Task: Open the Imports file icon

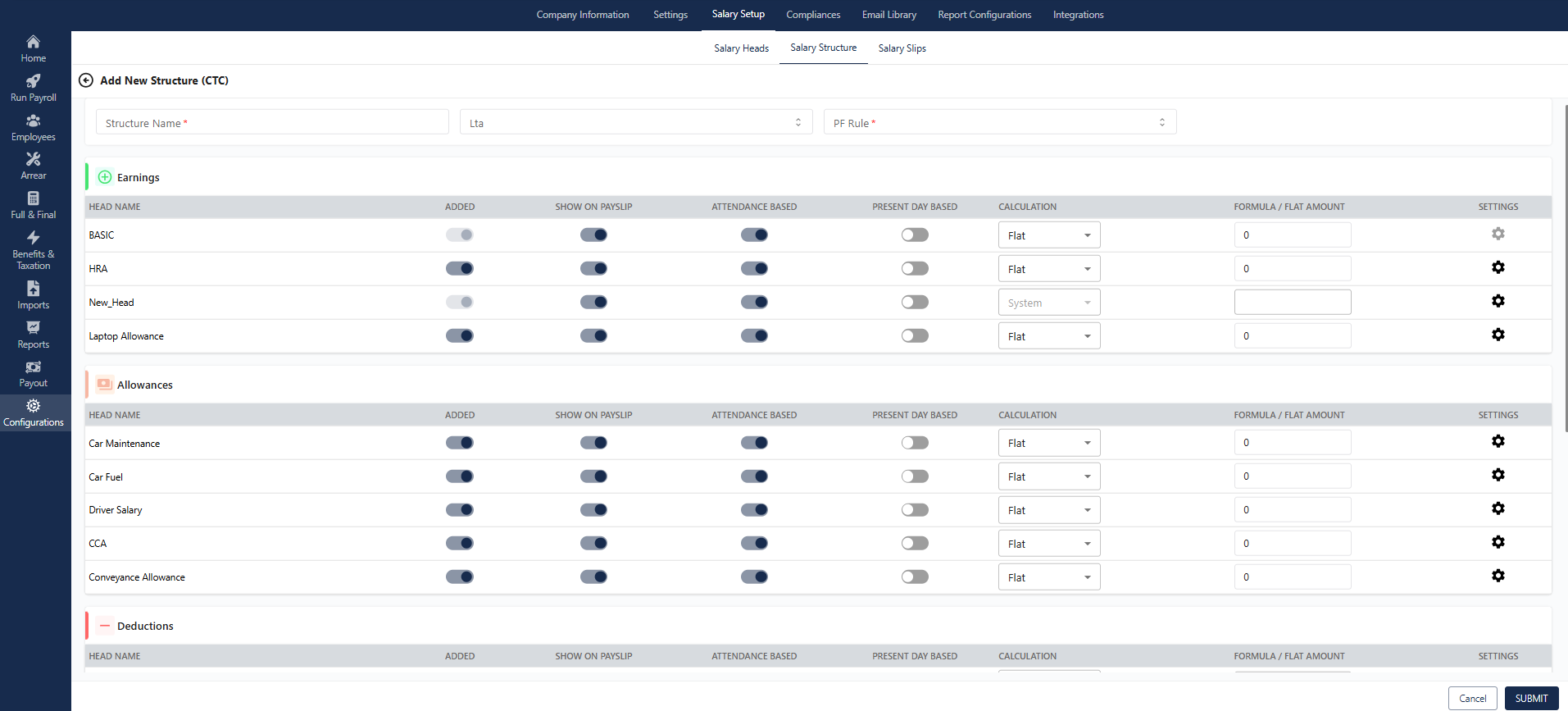Action: coord(33,289)
